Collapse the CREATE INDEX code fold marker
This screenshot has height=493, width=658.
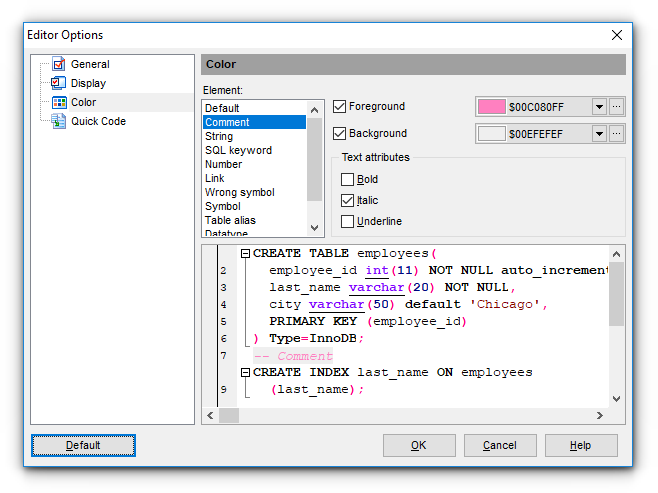click(x=246, y=372)
